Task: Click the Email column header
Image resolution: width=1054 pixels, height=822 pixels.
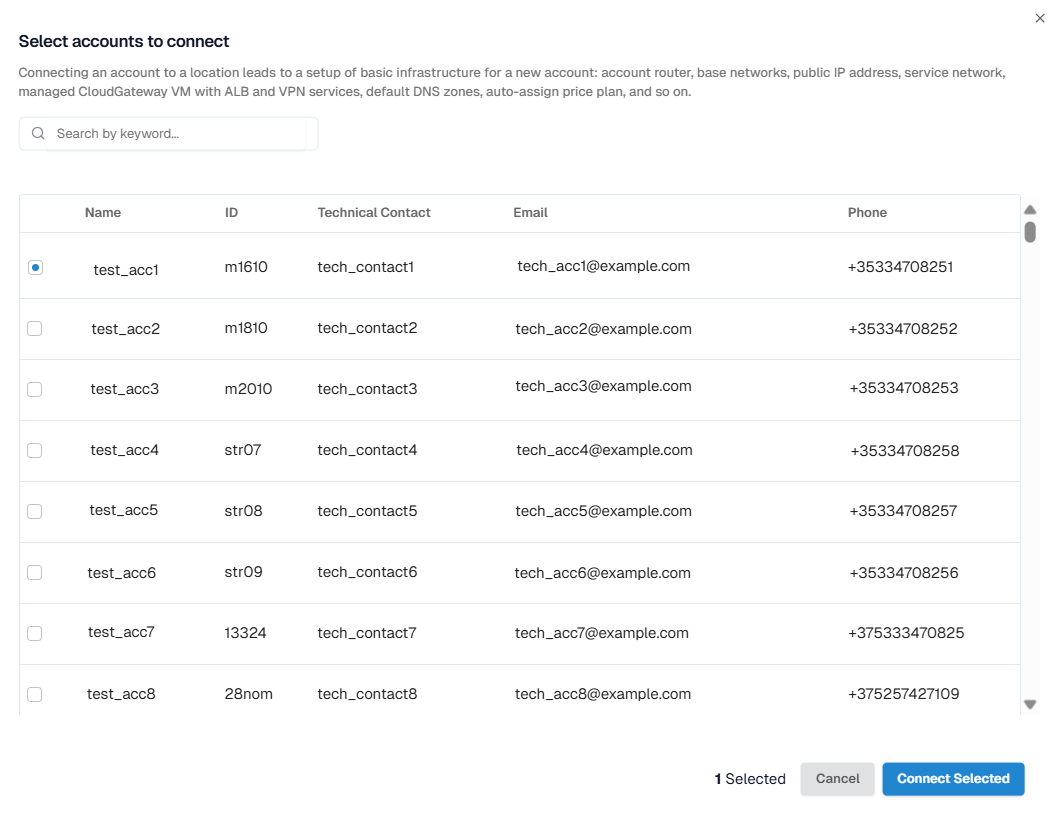Action: (530, 213)
